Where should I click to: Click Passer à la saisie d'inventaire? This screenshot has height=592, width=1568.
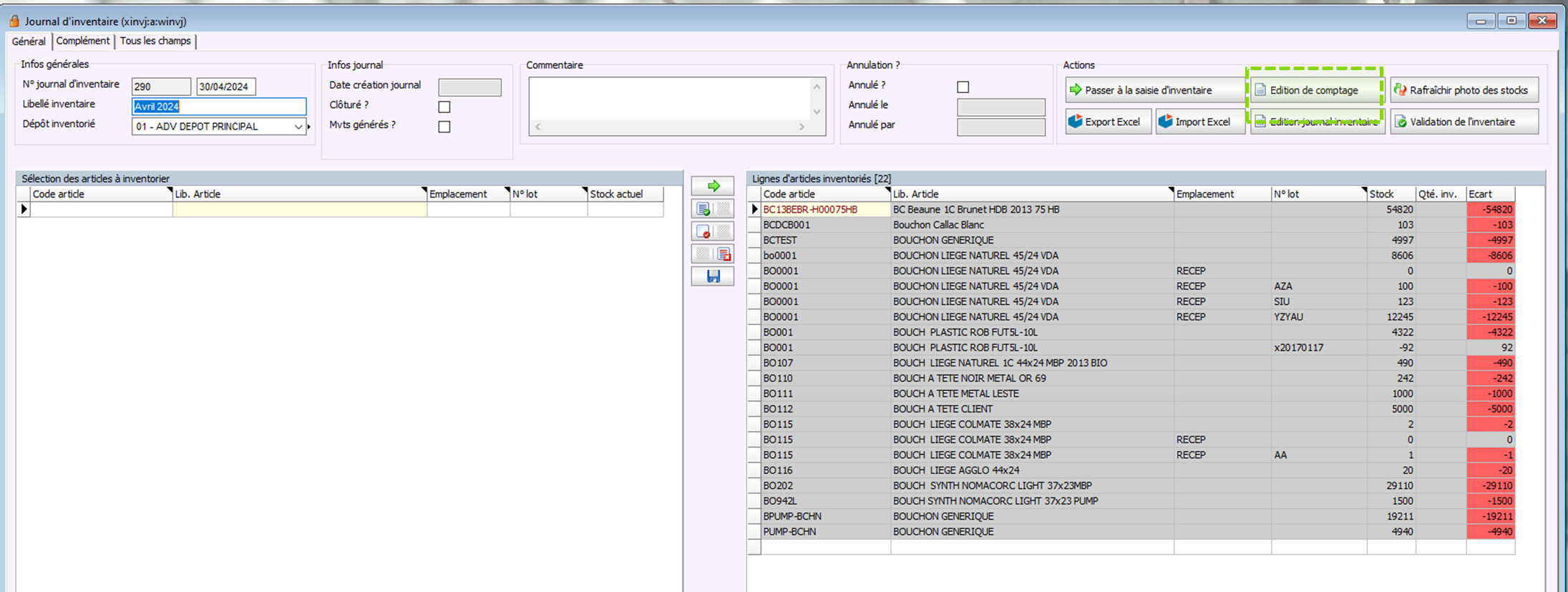[1148, 90]
